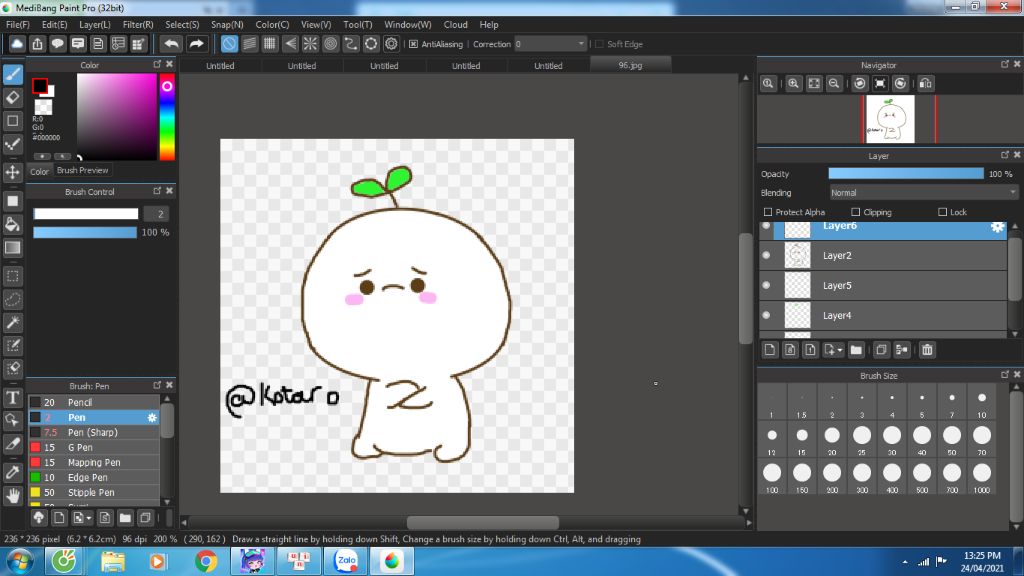Duplicate the current layer
Viewport: 1024px width, 576px height.
(881, 350)
